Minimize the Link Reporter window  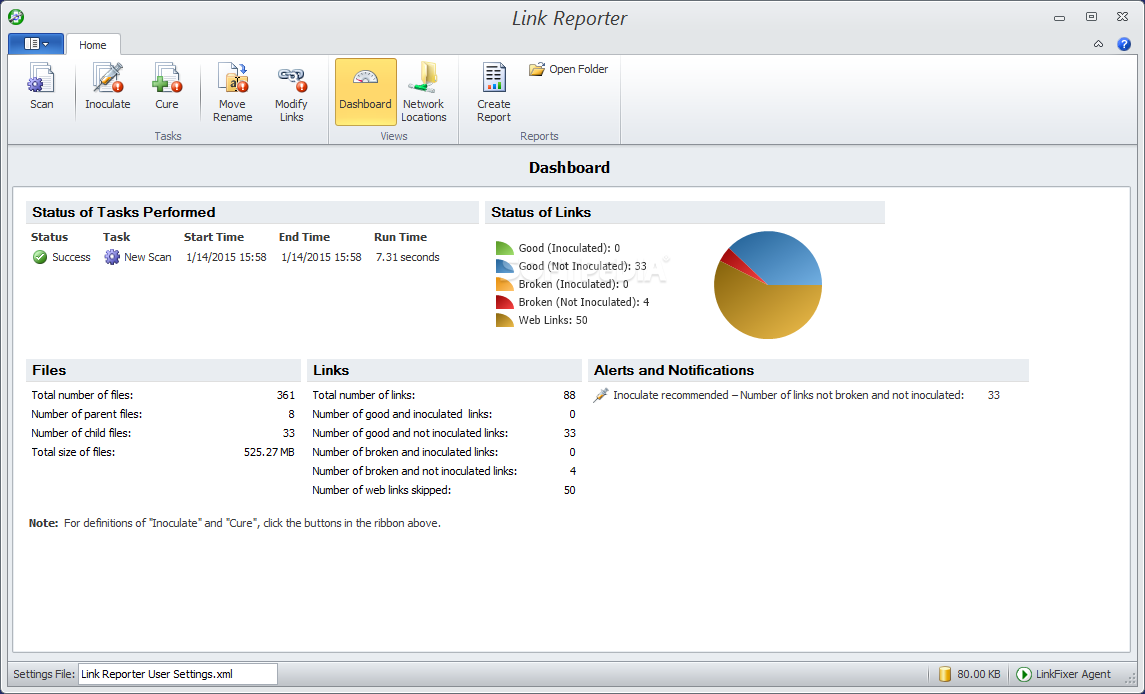pyautogui.click(x=1060, y=18)
